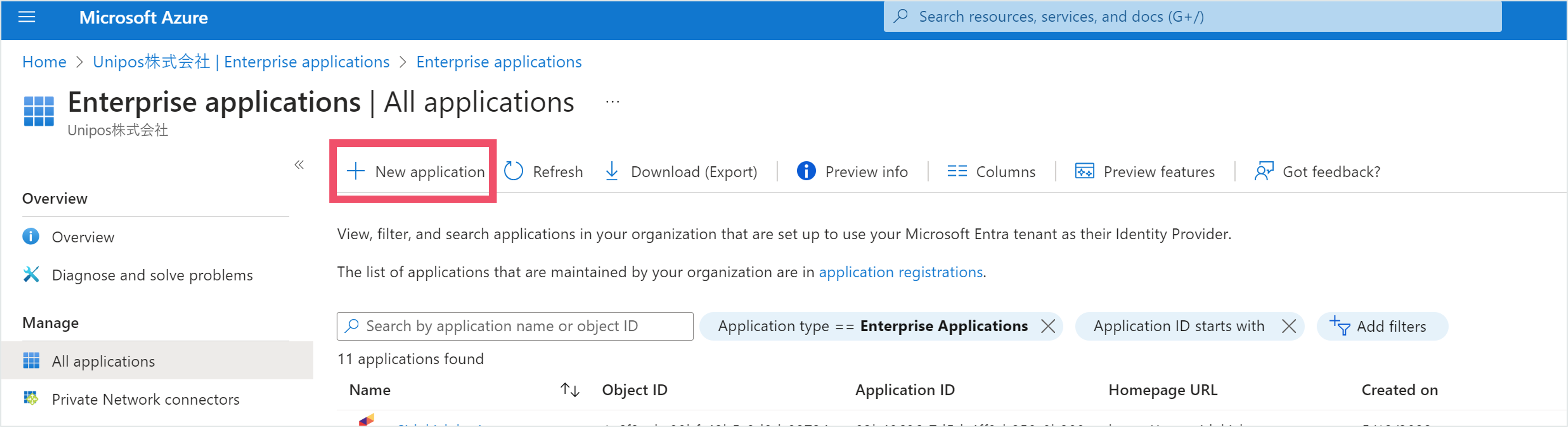
Task: Click Add filters button
Action: coord(1382,326)
